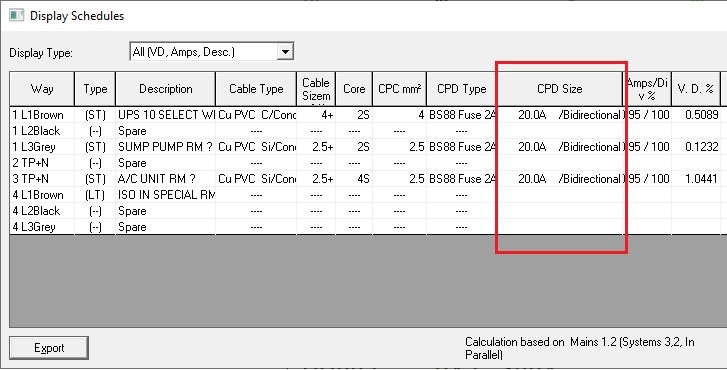The height and width of the screenshot is (370, 727).
Task: Select row 1 L1Brown in the schedule
Action: pyautogui.click(x=365, y=115)
